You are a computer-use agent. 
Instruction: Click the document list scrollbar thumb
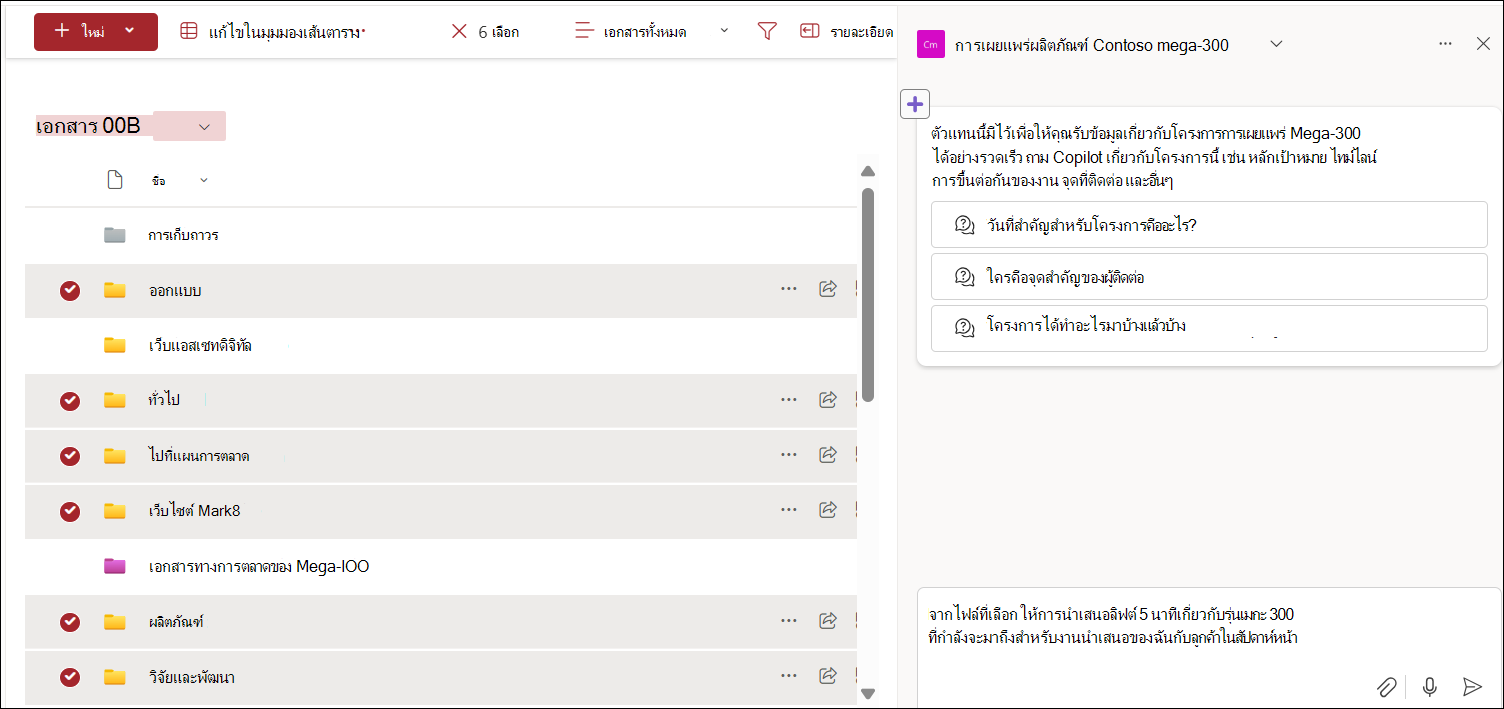click(868, 295)
